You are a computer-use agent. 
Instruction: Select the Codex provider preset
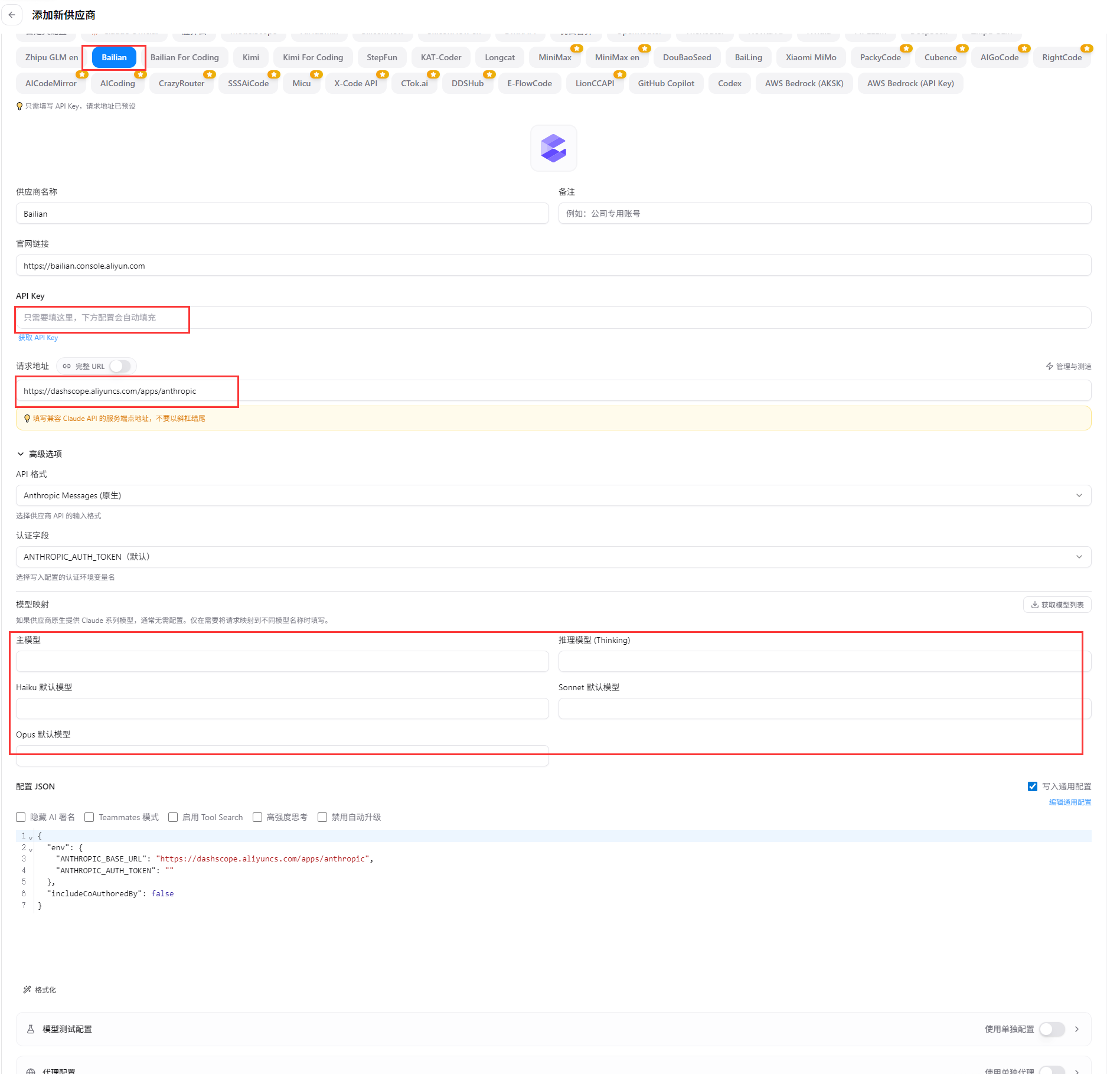[x=730, y=83]
